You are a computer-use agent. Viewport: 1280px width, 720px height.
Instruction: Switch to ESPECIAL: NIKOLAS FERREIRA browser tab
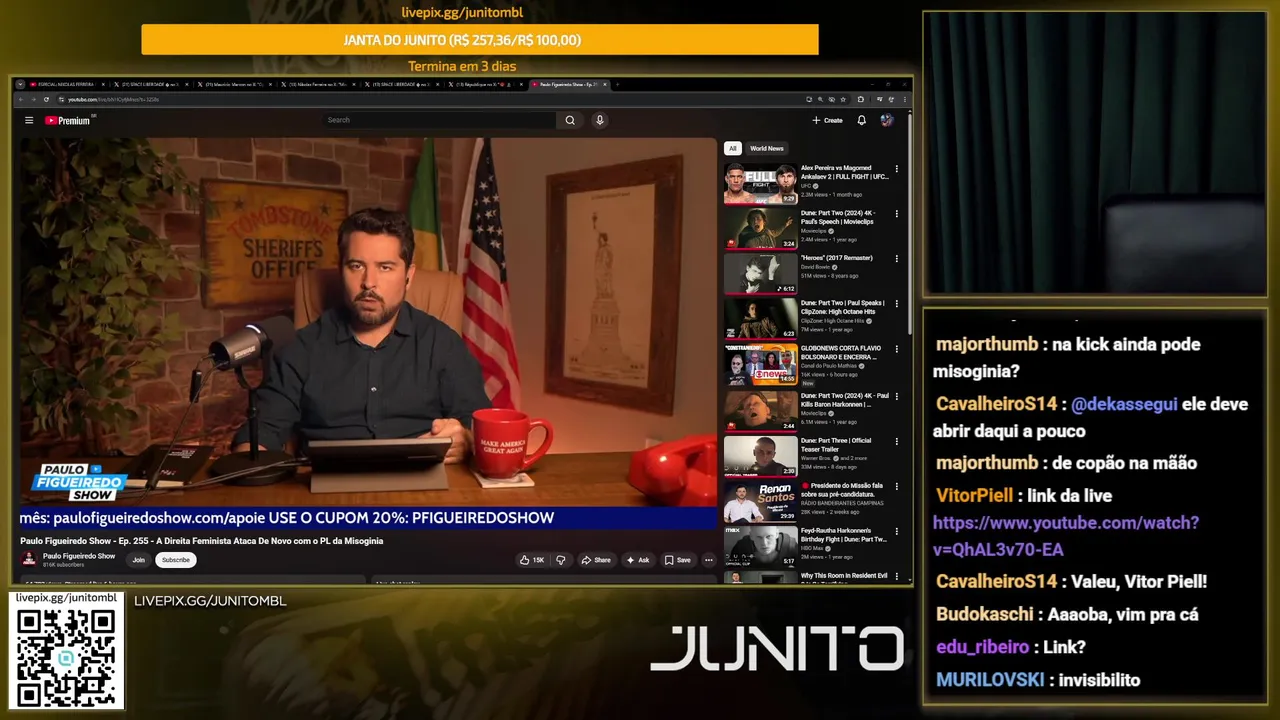pos(67,84)
